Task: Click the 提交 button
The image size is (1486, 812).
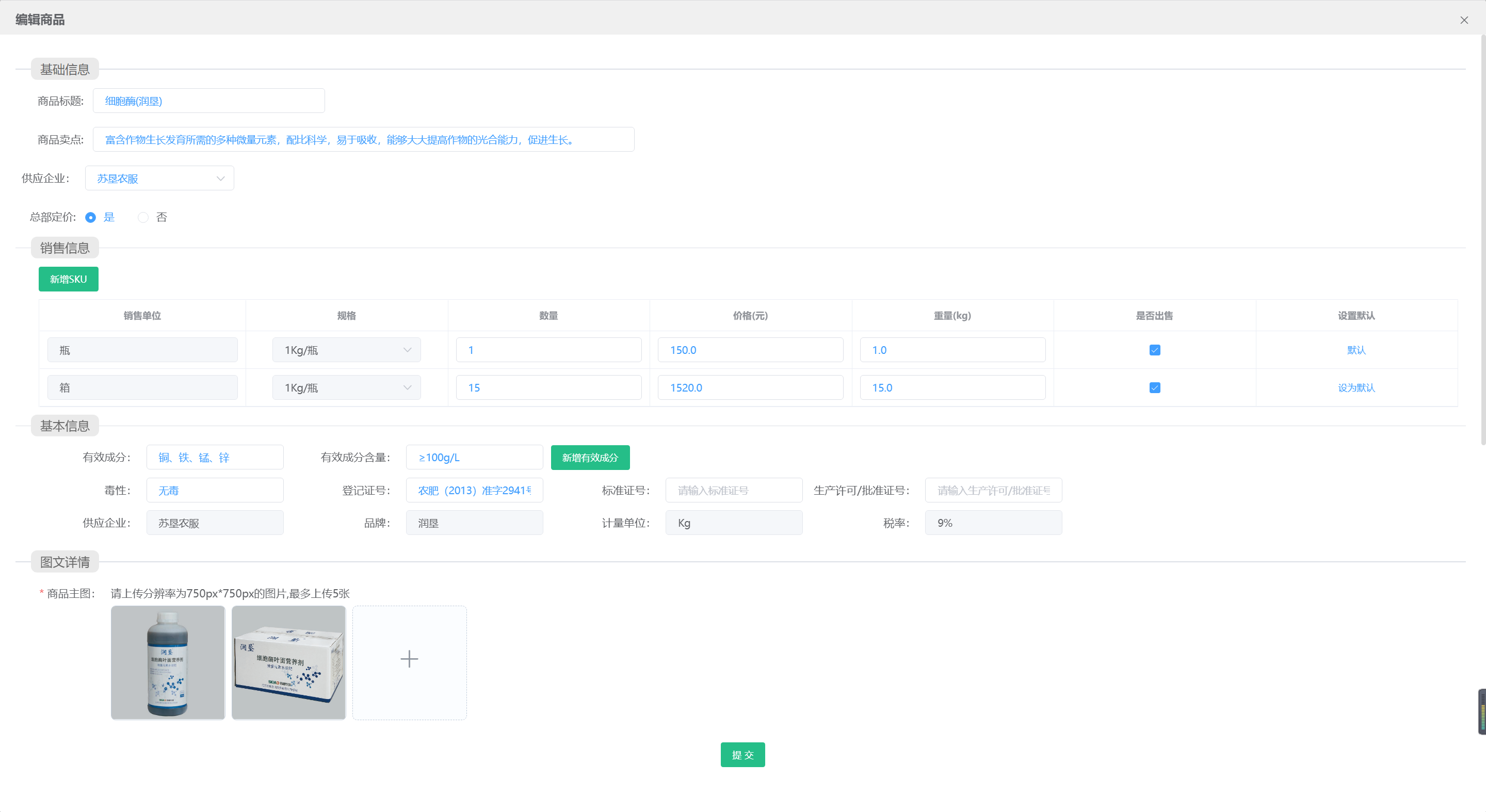Action: click(x=742, y=754)
